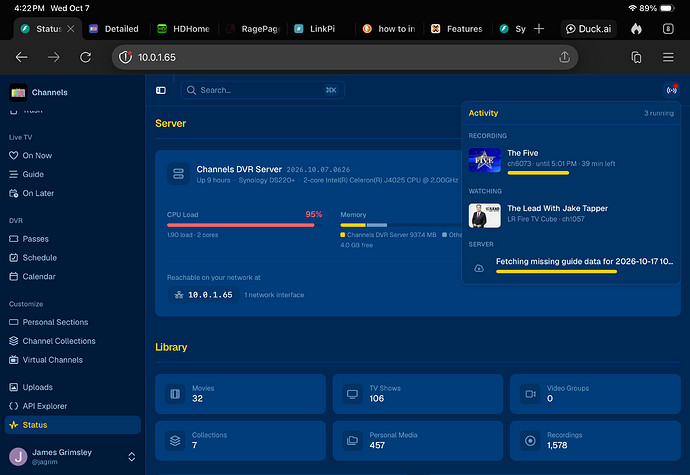
Task: Click the Recordings record icon
Action: pyautogui.click(x=530, y=441)
